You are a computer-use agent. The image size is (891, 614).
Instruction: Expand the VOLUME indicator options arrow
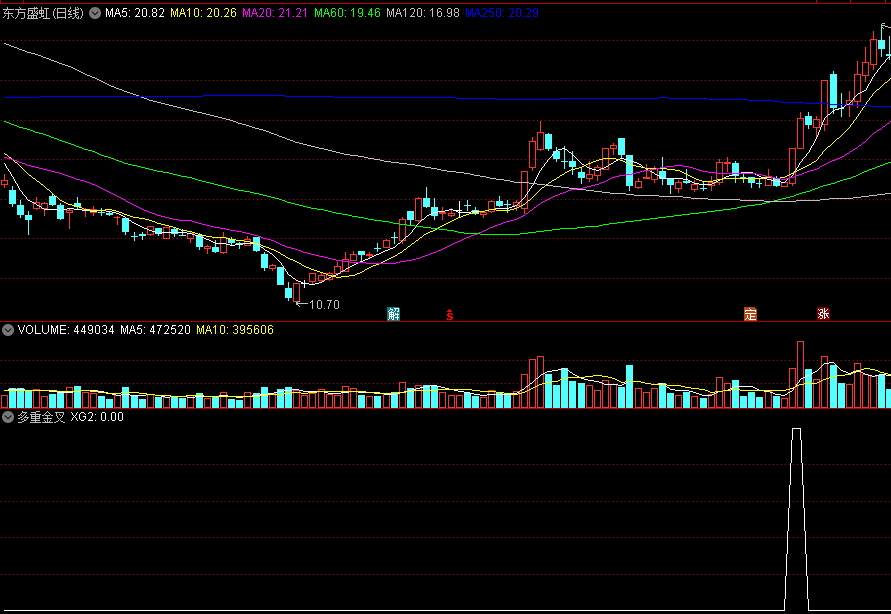click(8, 330)
